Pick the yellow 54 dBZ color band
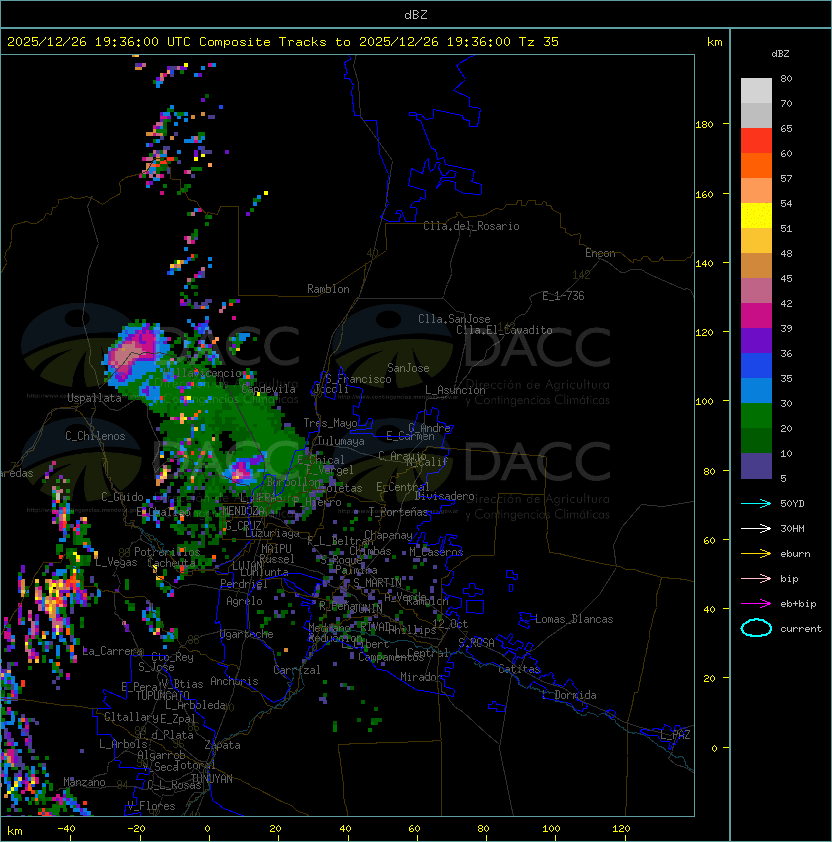 [x=756, y=215]
